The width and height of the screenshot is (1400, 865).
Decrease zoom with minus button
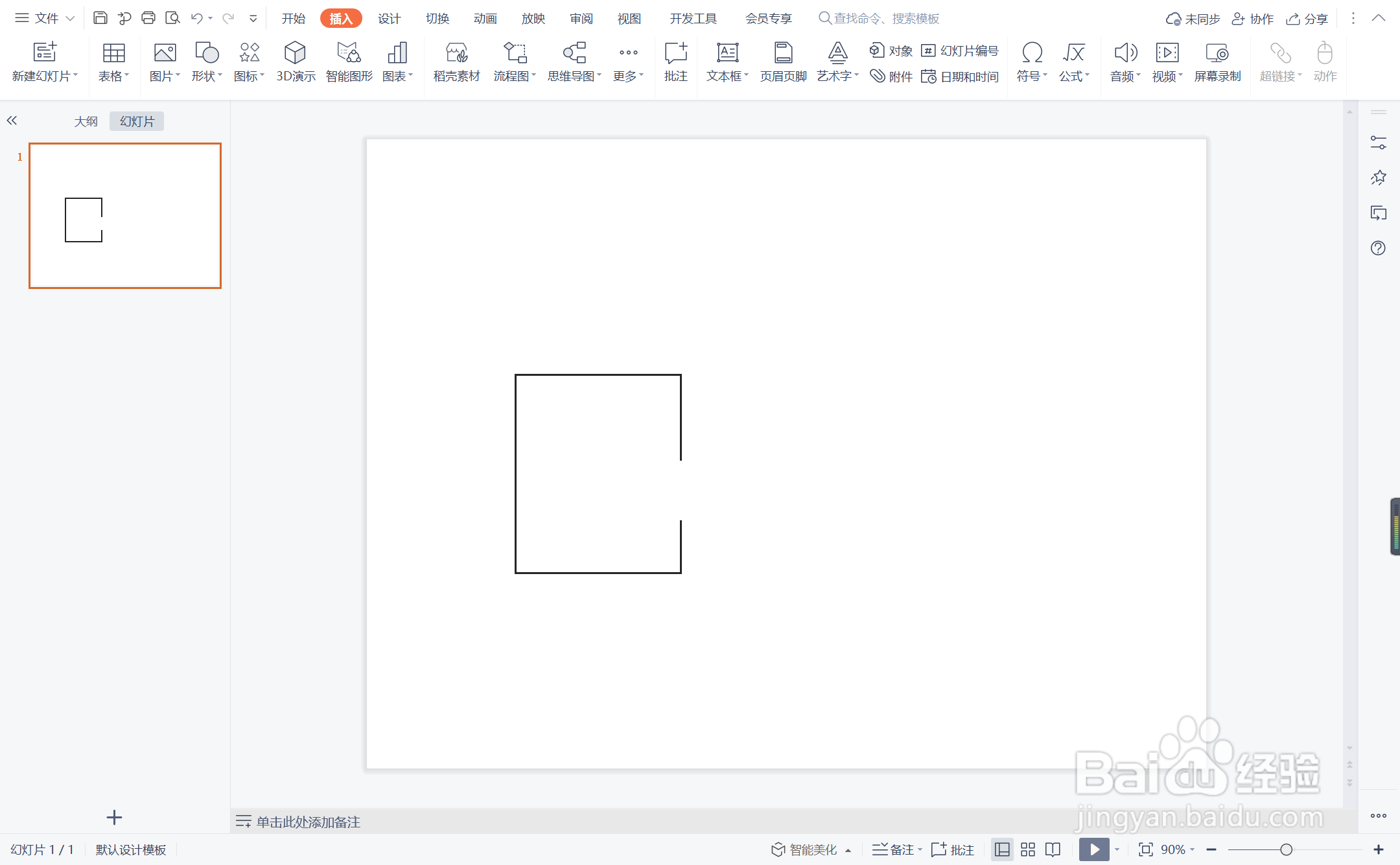pyautogui.click(x=1211, y=849)
